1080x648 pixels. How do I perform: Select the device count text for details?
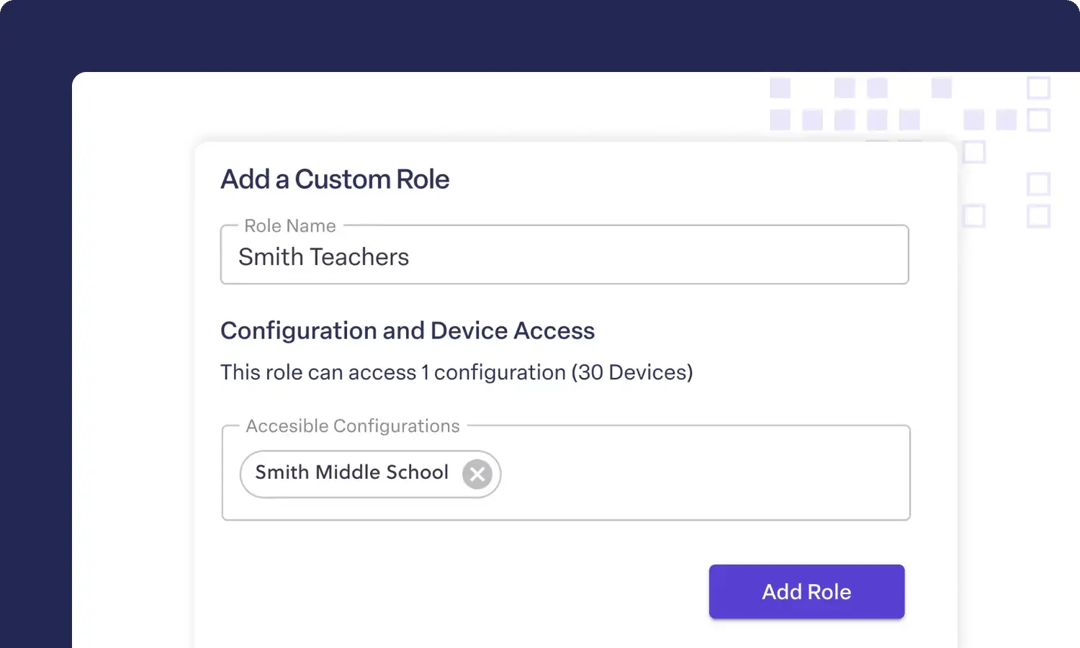pos(456,372)
